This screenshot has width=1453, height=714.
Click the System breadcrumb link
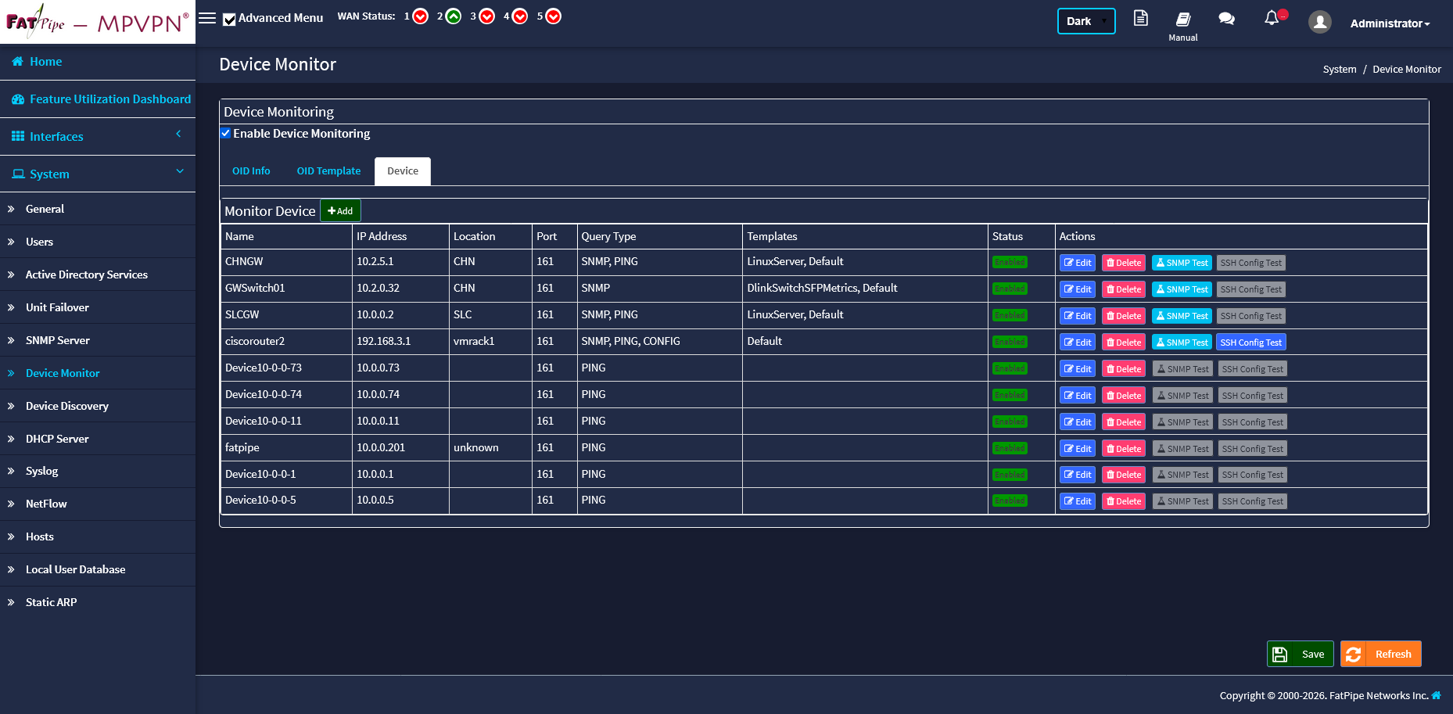1339,69
